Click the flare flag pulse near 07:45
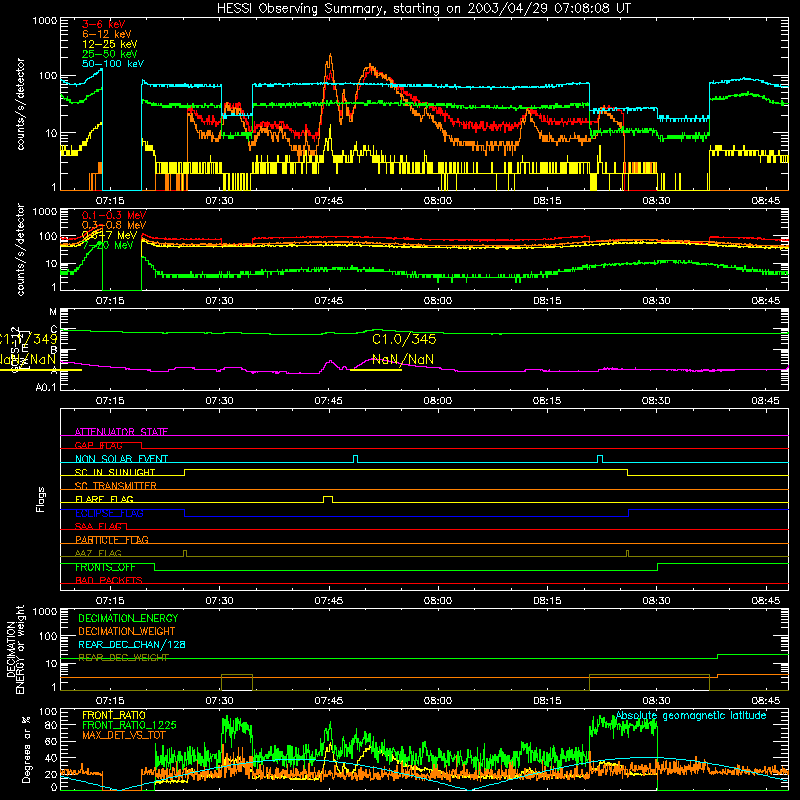This screenshot has height=800, width=800. pos(328,499)
